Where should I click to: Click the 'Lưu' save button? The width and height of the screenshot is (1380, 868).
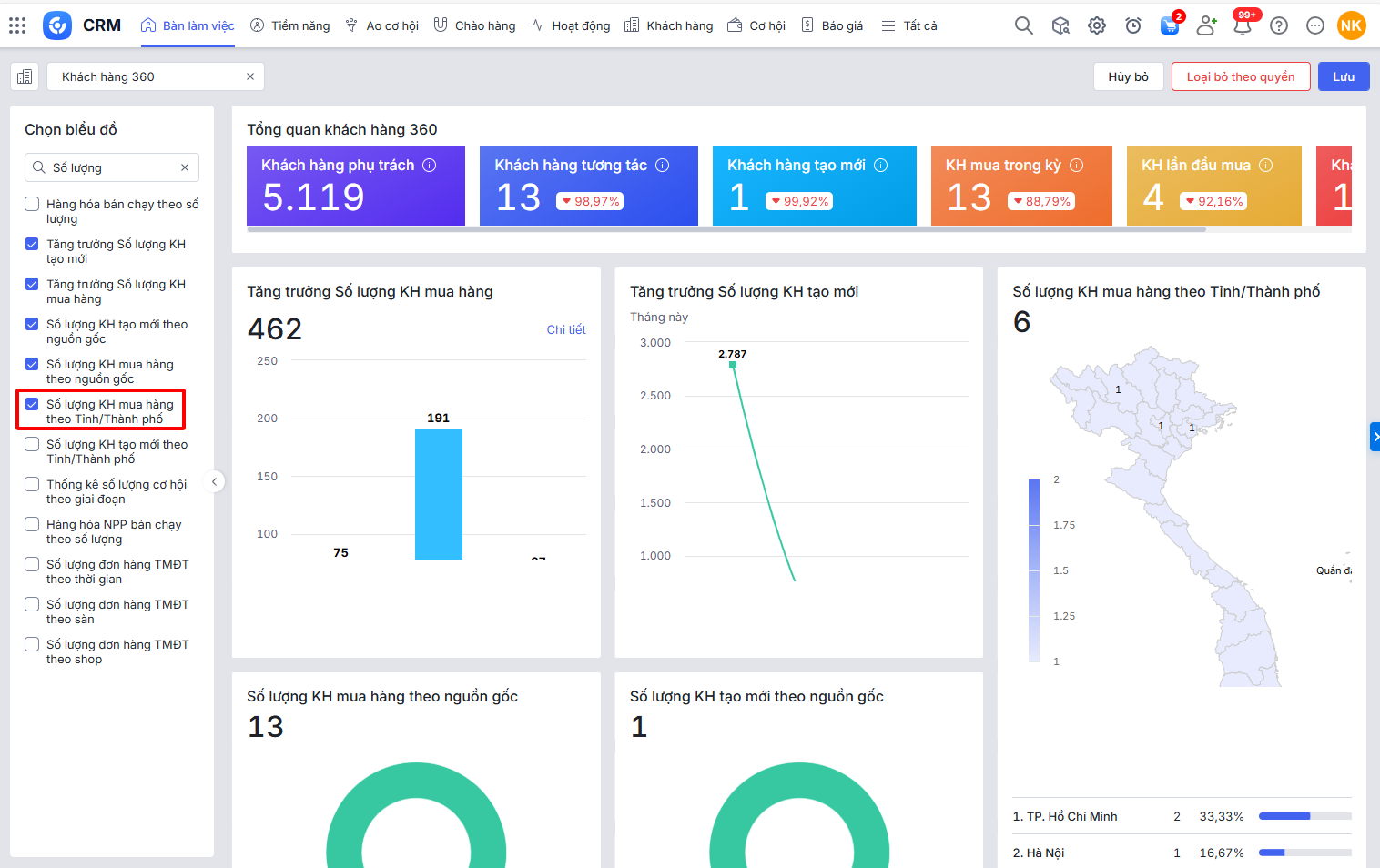(1344, 76)
